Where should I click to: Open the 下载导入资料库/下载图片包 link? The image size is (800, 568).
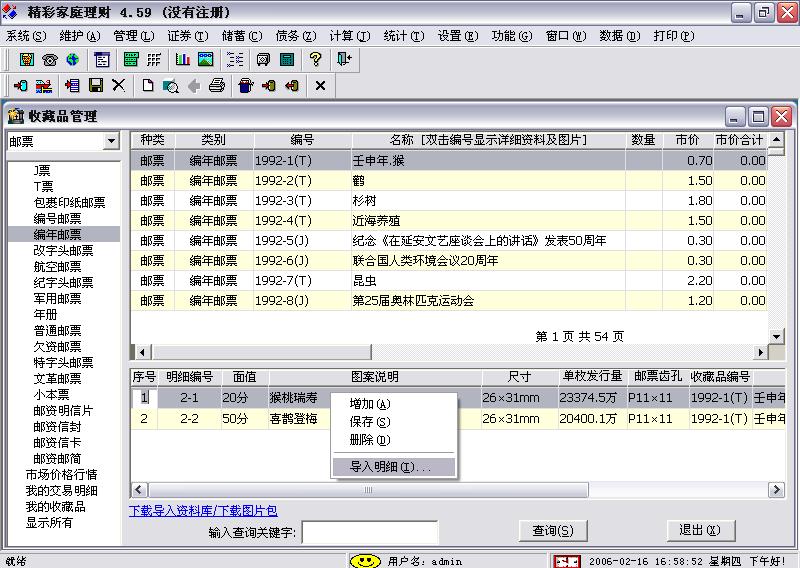[203, 511]
